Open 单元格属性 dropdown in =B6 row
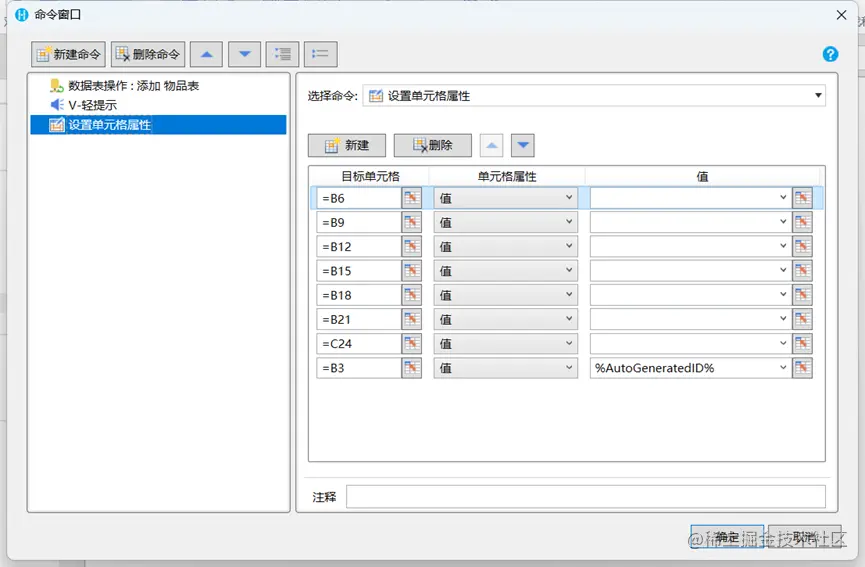 point(505,198)
